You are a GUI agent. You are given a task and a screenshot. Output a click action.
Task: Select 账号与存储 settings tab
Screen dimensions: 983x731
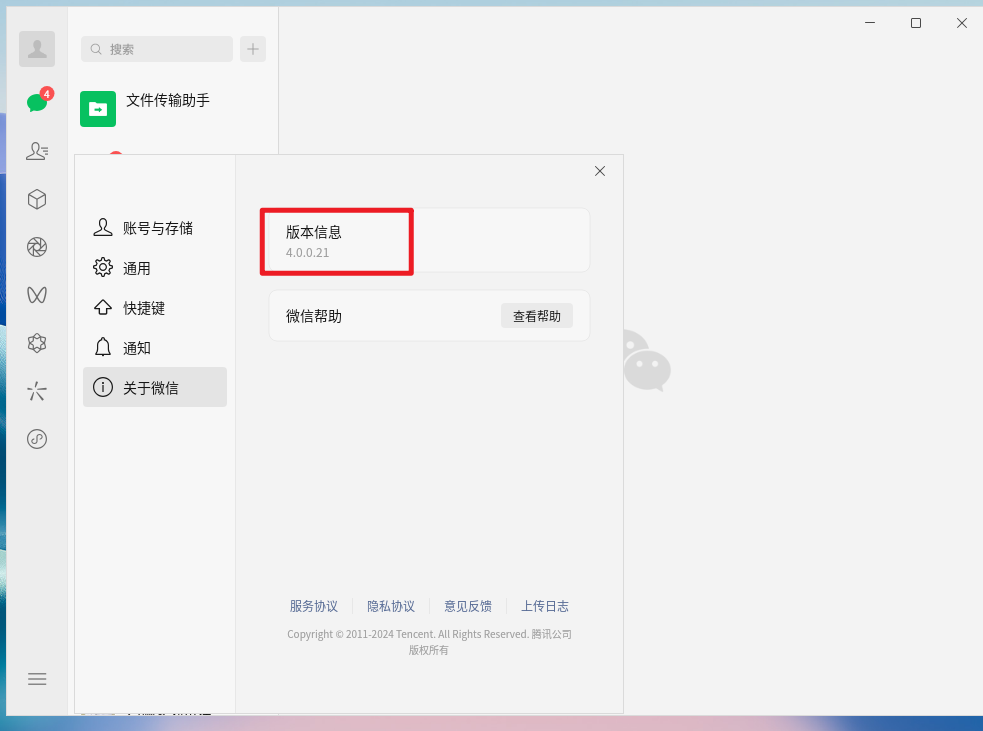(155, 228)
